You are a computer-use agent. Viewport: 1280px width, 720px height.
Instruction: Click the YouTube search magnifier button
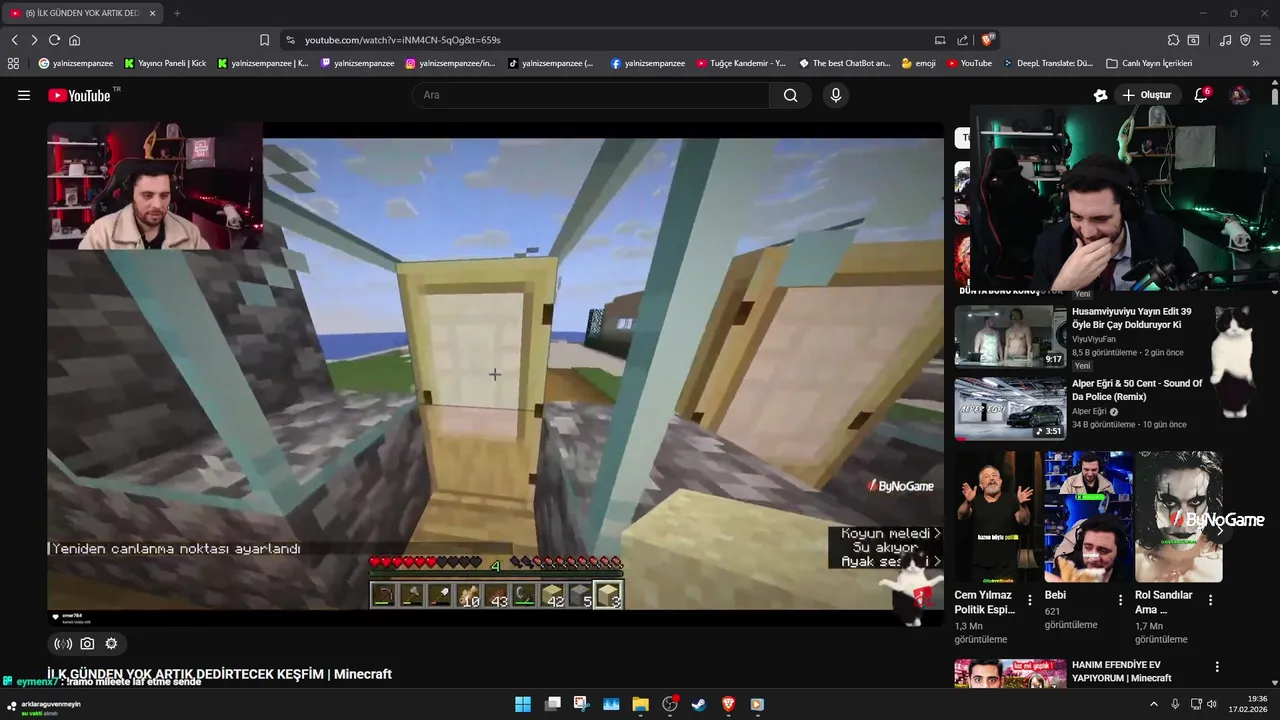point(790,95)
